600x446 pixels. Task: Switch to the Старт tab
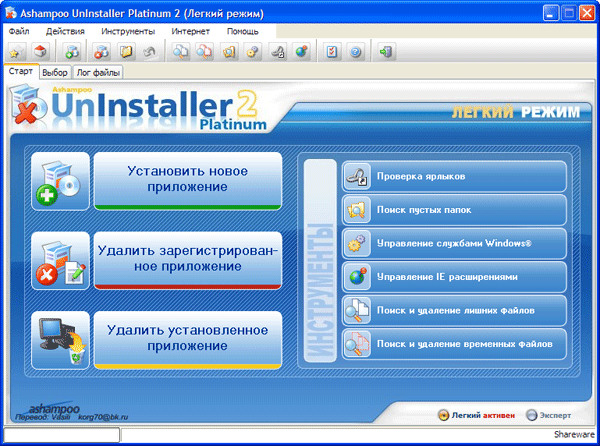21,71
